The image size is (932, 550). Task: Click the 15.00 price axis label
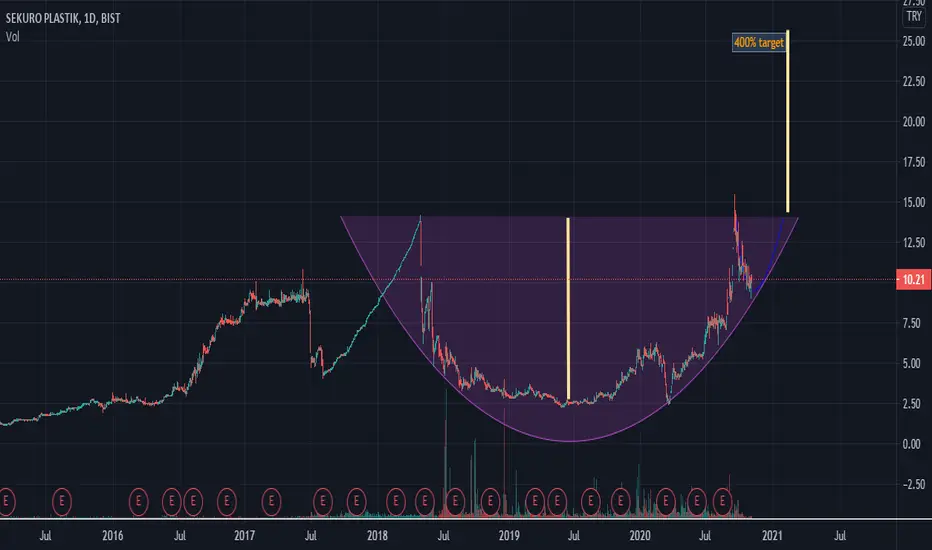click(914, 203)
